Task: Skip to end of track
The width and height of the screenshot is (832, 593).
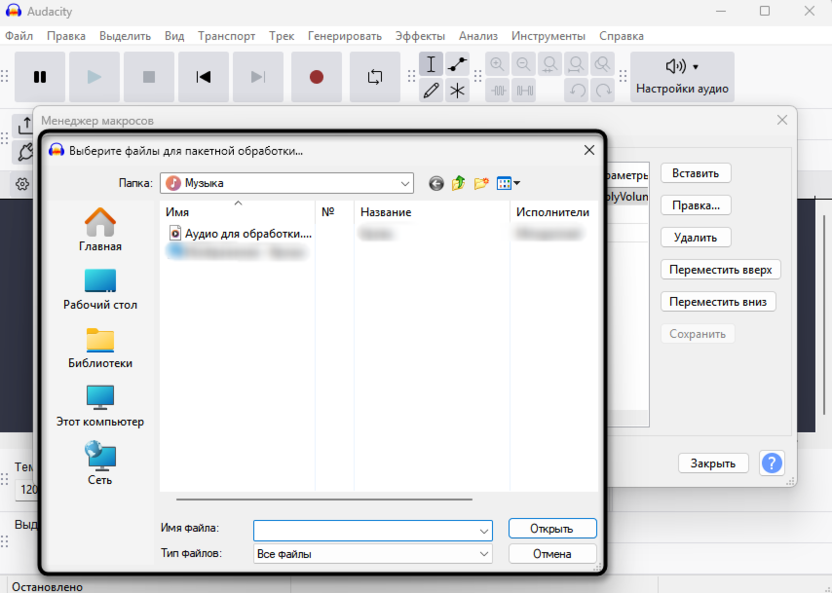Action: click(x=258, y=77)
